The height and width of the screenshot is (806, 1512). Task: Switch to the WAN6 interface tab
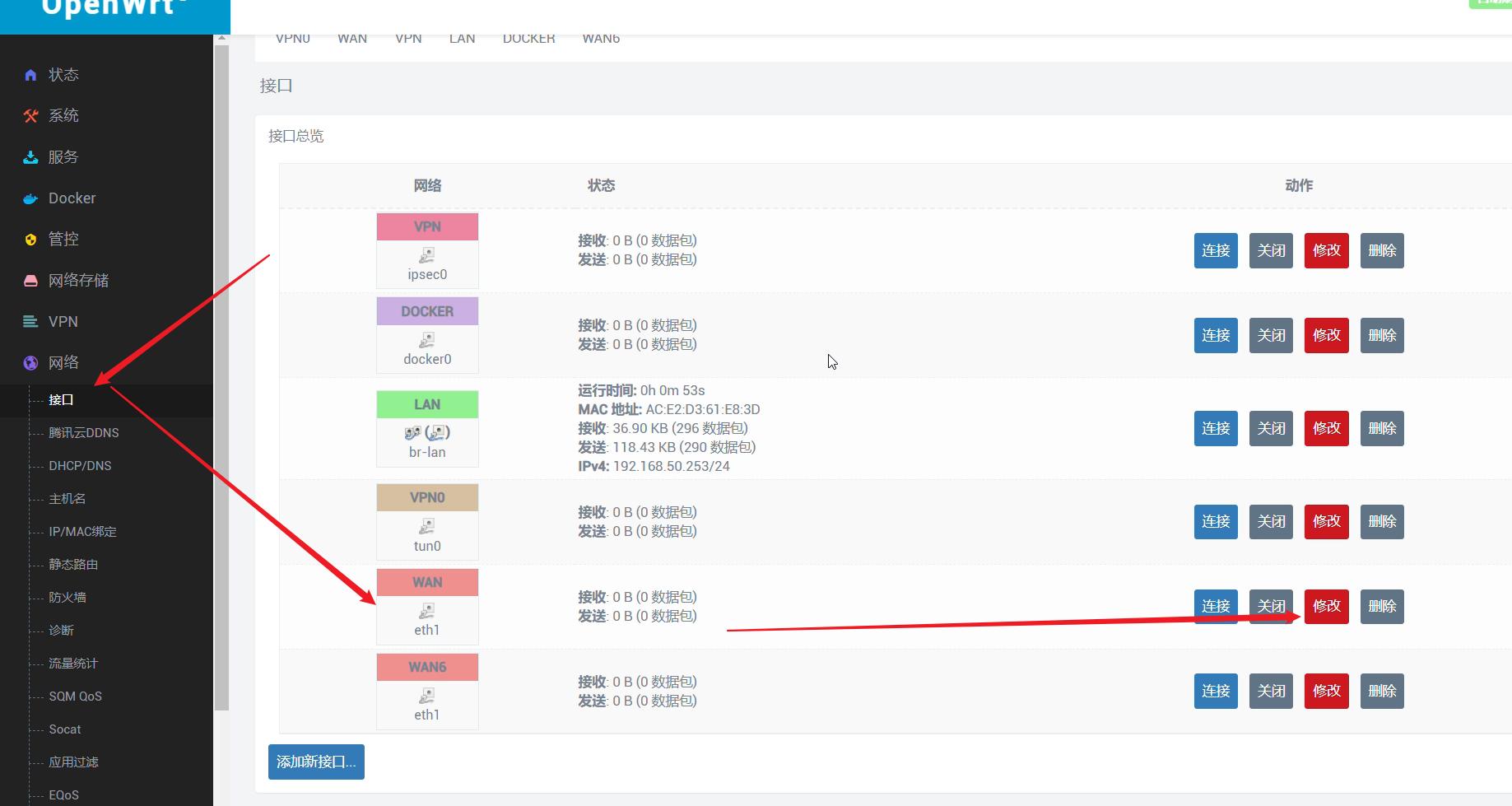point(601,39)
